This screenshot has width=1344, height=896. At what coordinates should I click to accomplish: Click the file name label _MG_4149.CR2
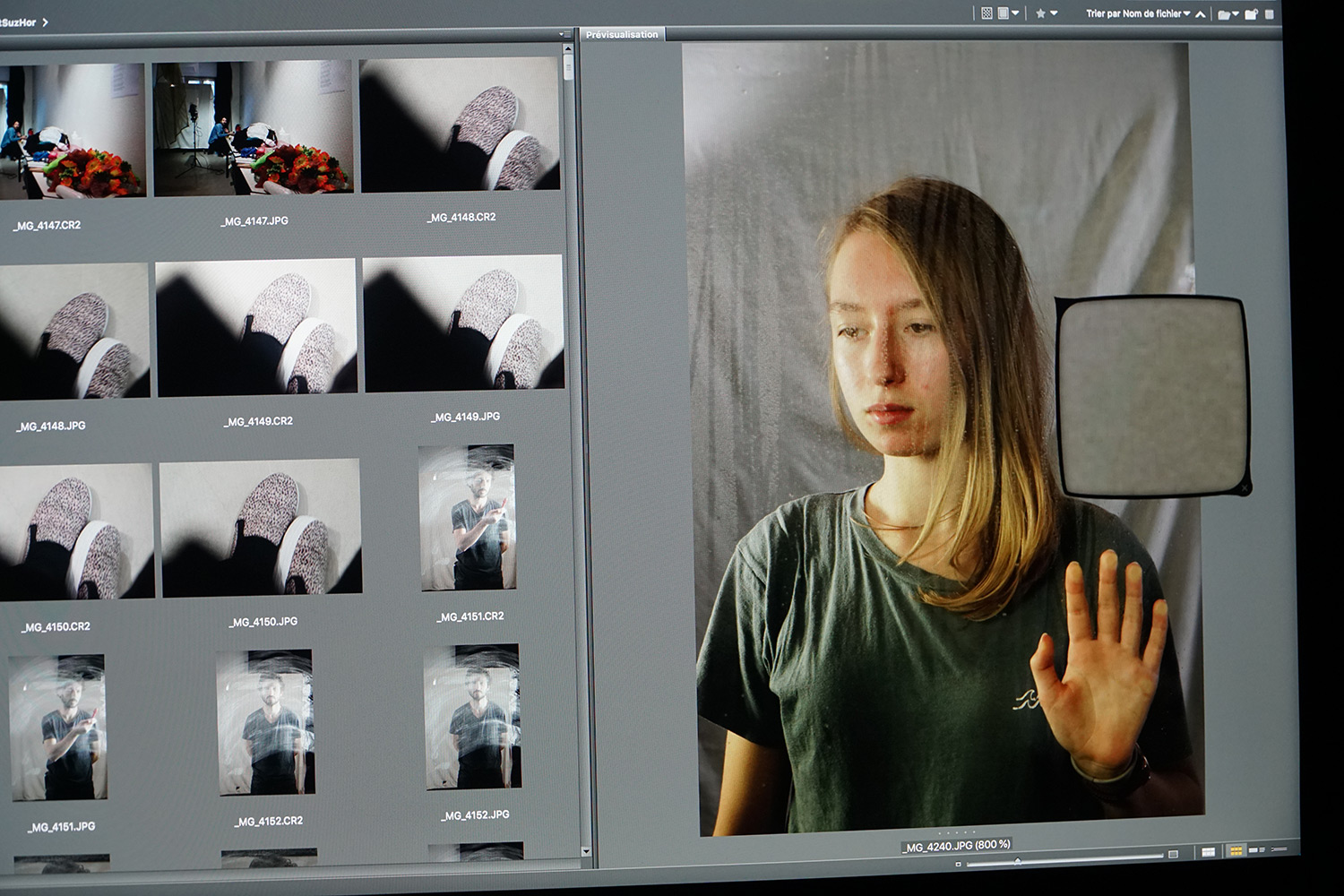[x=258, y=421]
